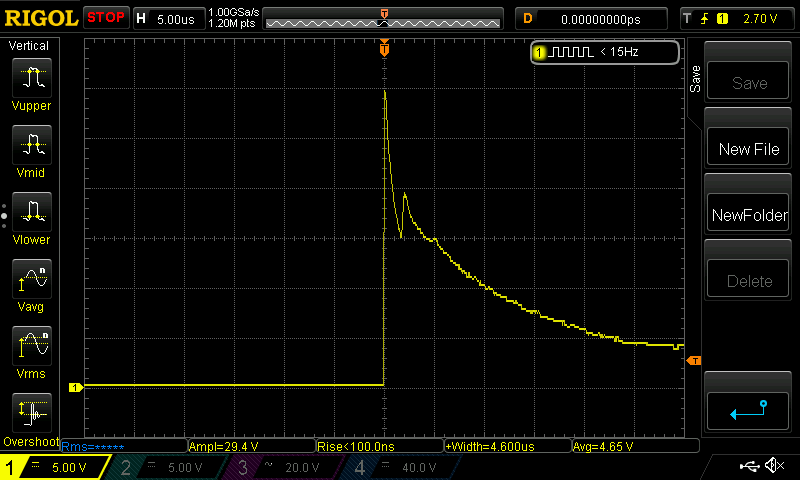Click the orange trigger level marker on right edge
Screen dimensions: 800x480
tap(695, 360)
